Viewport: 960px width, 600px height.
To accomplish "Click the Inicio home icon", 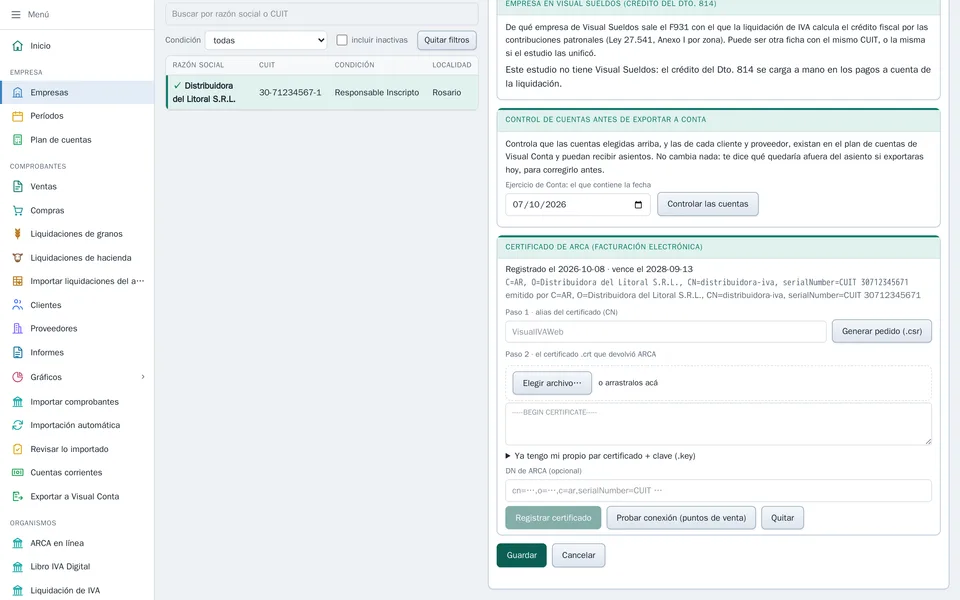I will click(18, 46).
